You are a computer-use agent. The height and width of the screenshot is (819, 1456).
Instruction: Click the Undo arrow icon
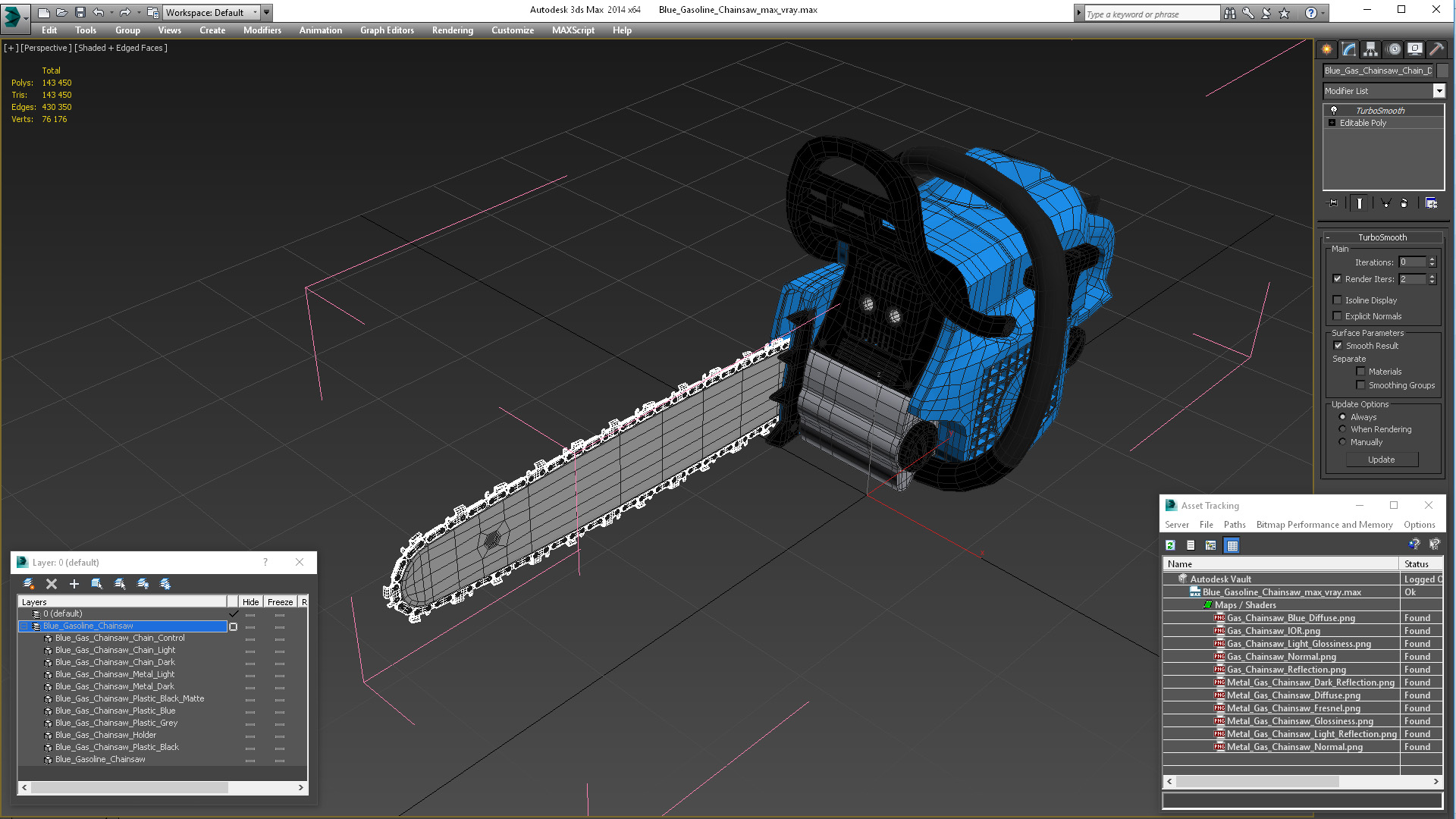98,12
